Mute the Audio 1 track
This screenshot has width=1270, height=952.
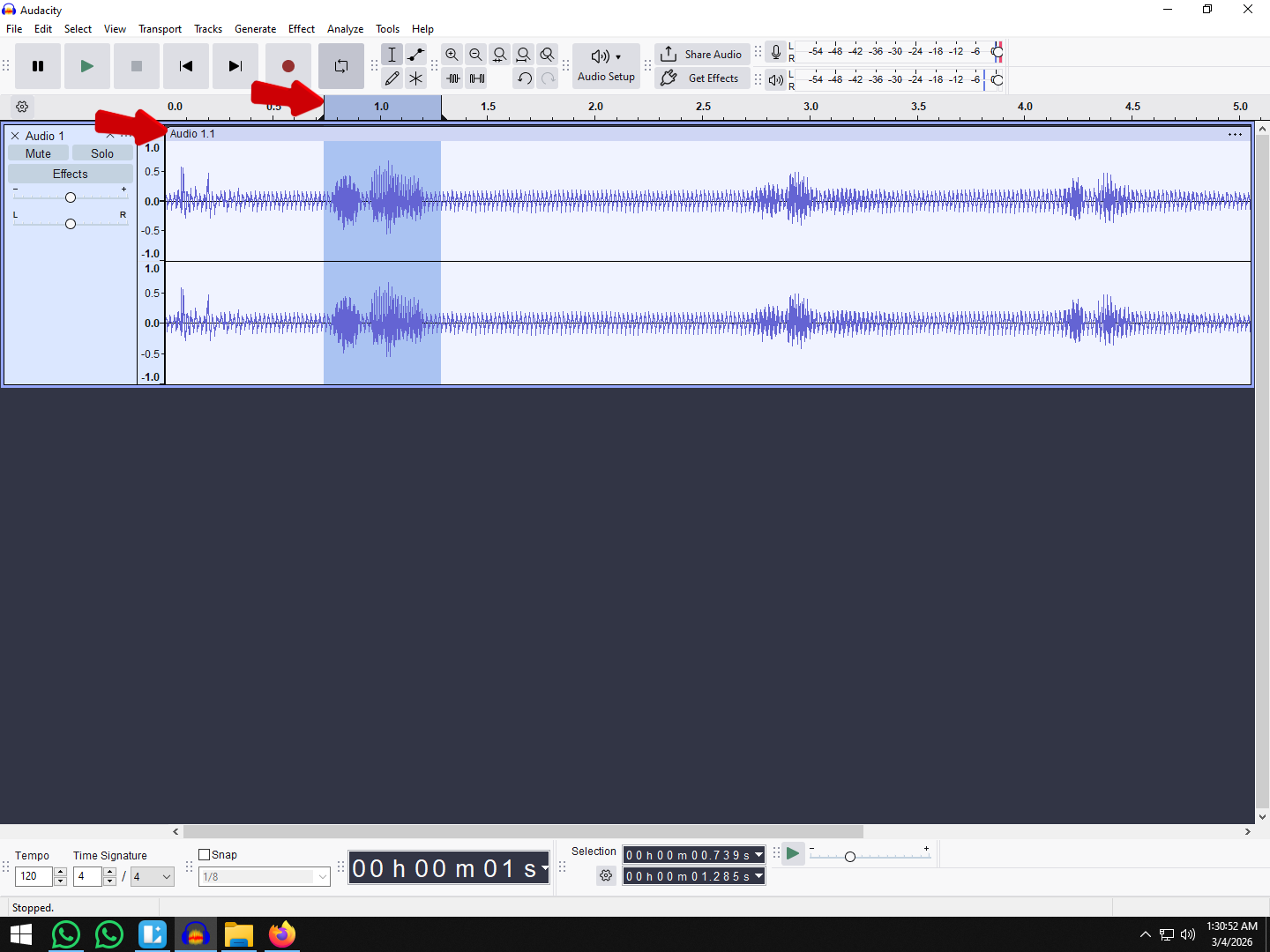38,153
